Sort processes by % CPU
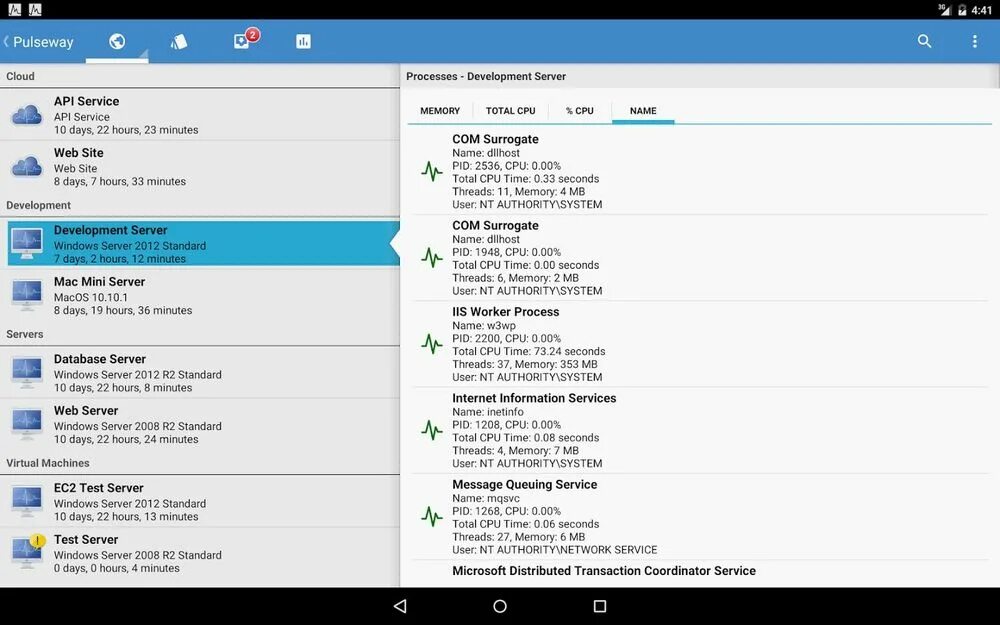Image resolution: width=1000 pixels, height=625 pixels. point(579,111)
